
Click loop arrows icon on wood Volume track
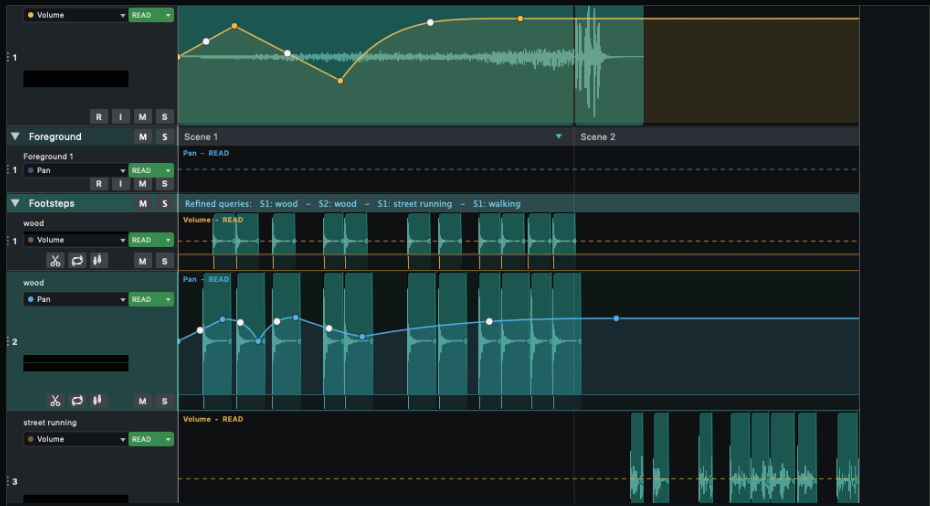[x=77, y=260]
